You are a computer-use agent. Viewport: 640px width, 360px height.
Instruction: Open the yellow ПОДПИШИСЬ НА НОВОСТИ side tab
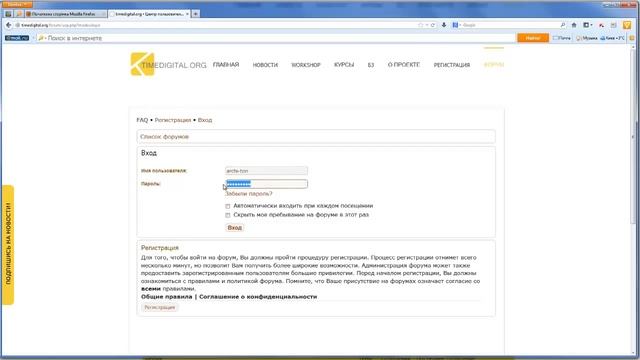point(8,245)
